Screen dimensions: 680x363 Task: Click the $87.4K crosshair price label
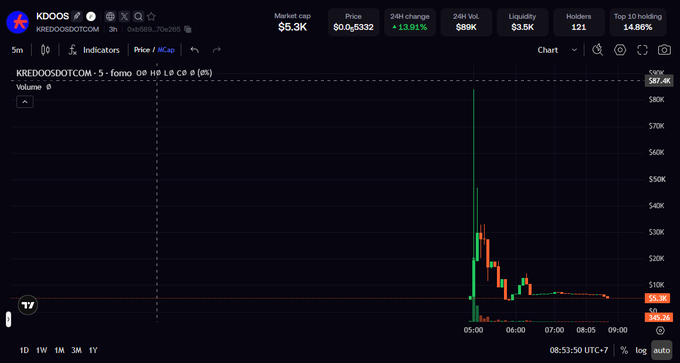[x=659, y=81]
